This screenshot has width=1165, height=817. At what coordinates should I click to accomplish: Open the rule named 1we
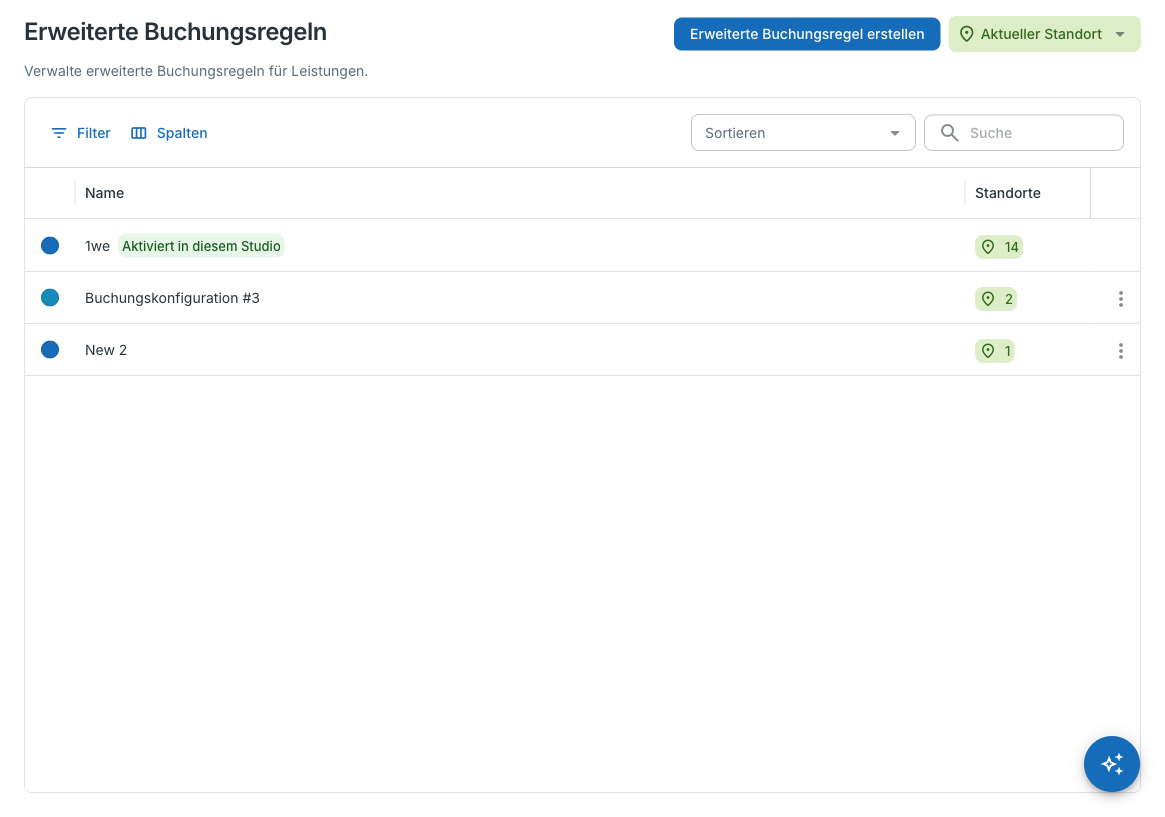tap(97, 246)
